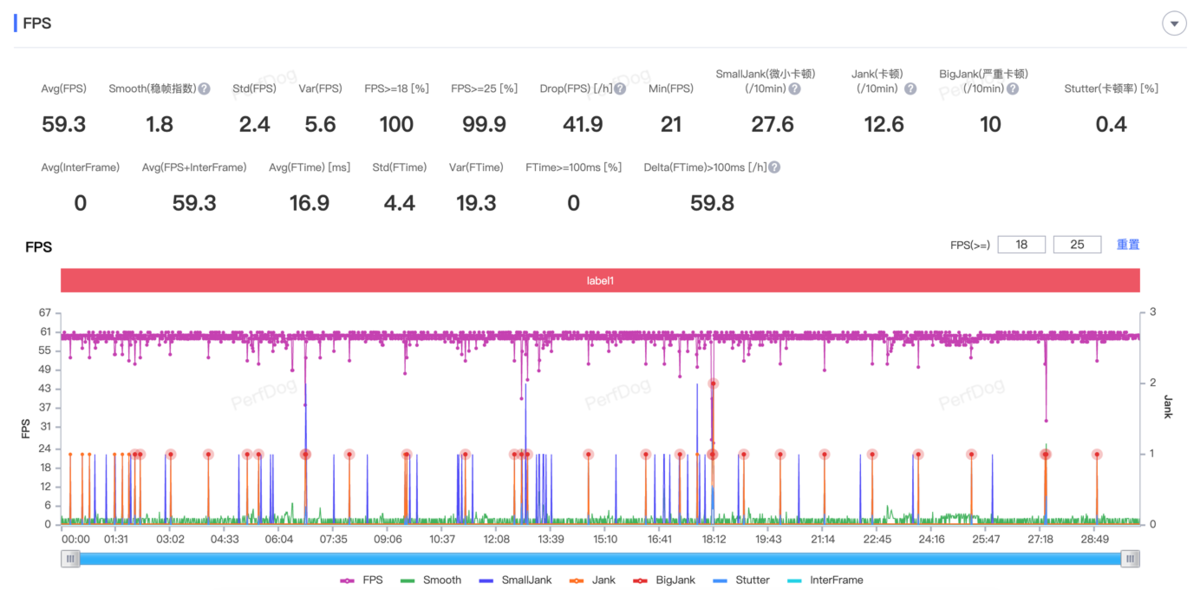1200x590 pixels.
Task: Toggle FPS series in chart legend
Action: pyautogui.click(x=361, y=580)
